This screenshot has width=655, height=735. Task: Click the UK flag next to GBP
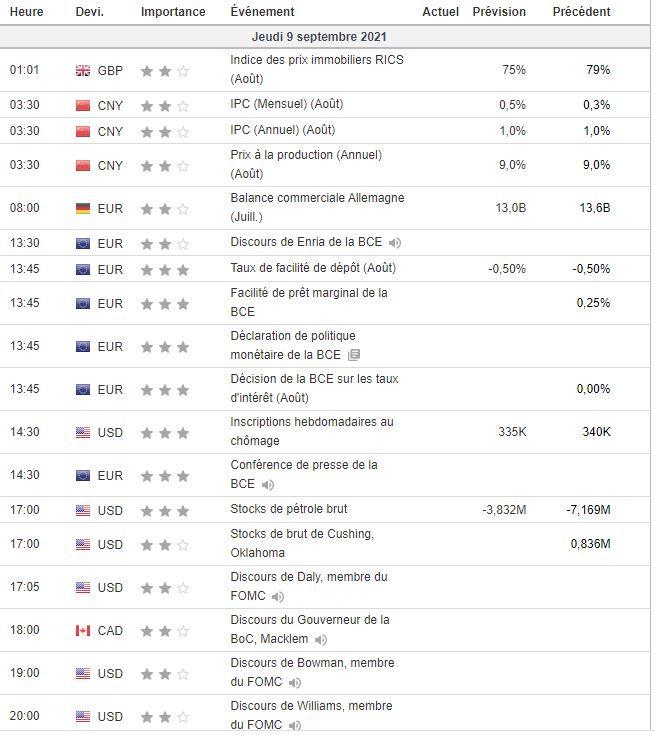(x=83, y=71)
